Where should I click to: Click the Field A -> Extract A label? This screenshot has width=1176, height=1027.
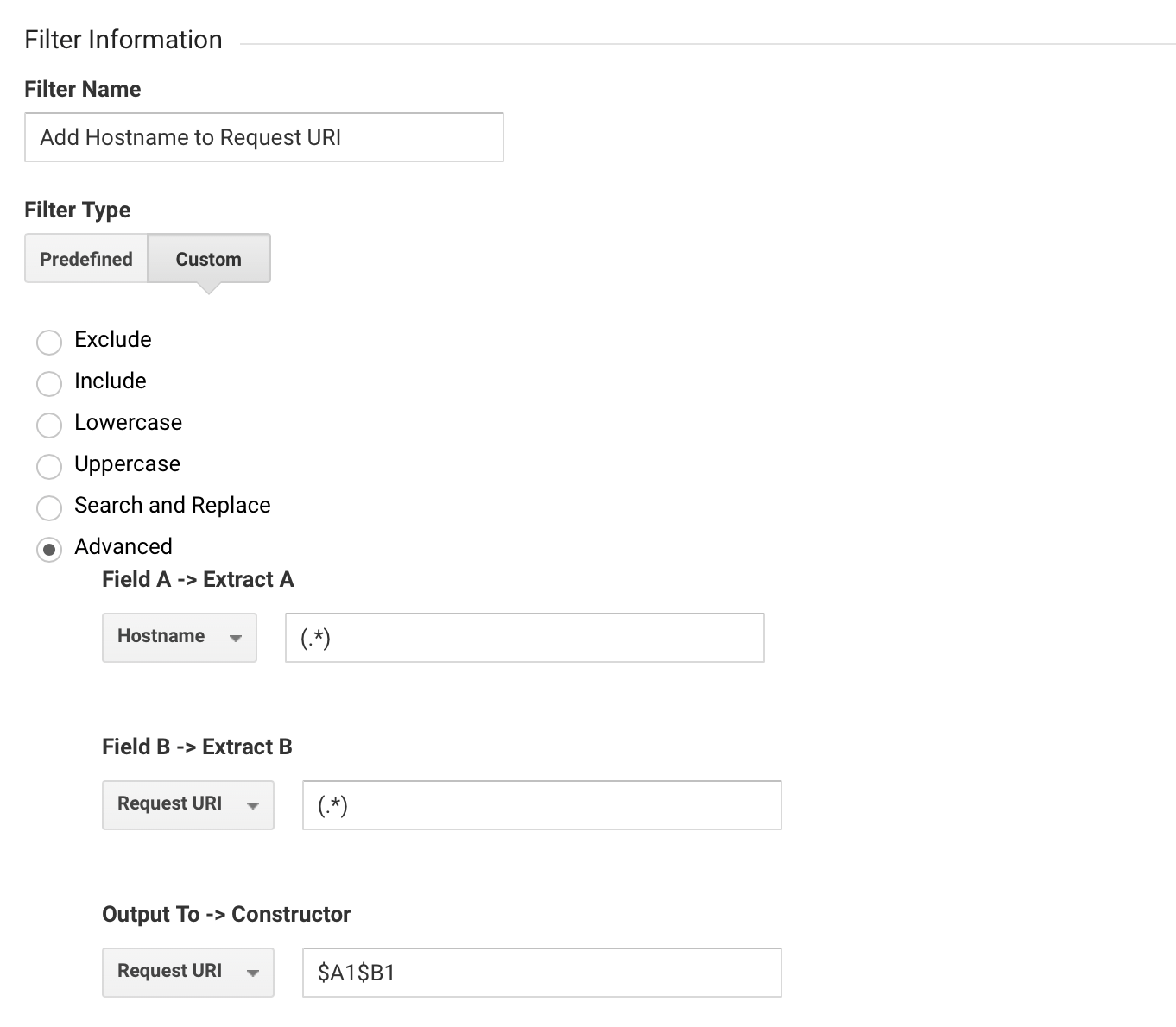click(198, 579)
